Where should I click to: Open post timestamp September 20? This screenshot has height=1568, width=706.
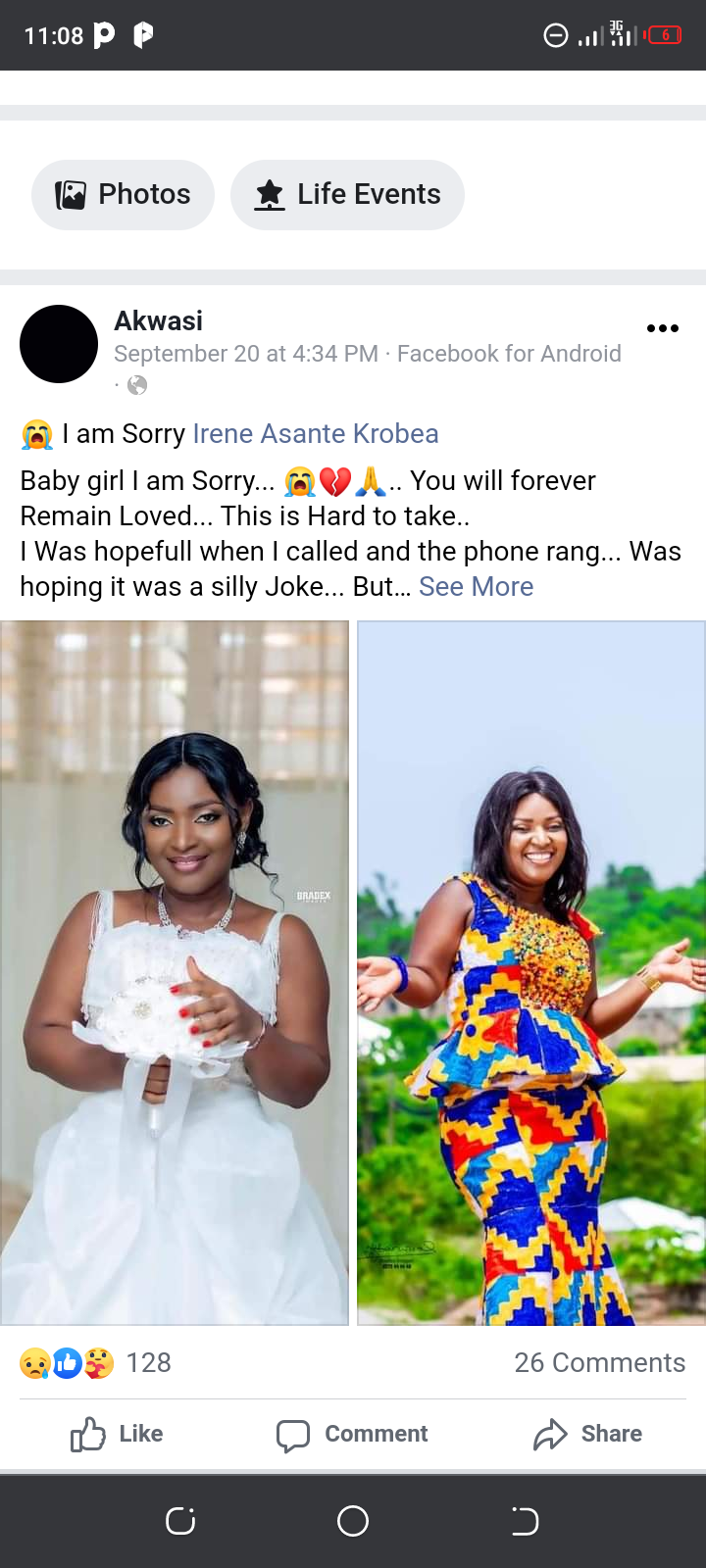[x=246, y=354]
